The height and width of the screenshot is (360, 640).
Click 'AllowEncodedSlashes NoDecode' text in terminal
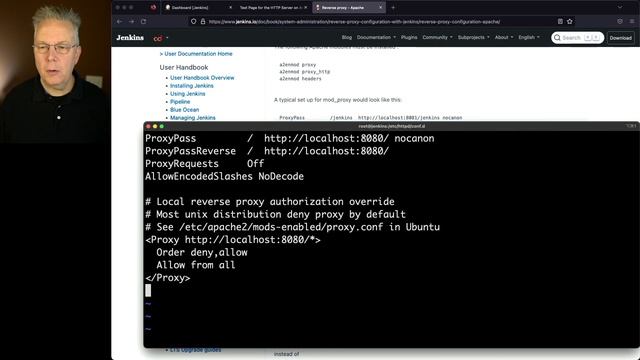click(x=224, y=176)
